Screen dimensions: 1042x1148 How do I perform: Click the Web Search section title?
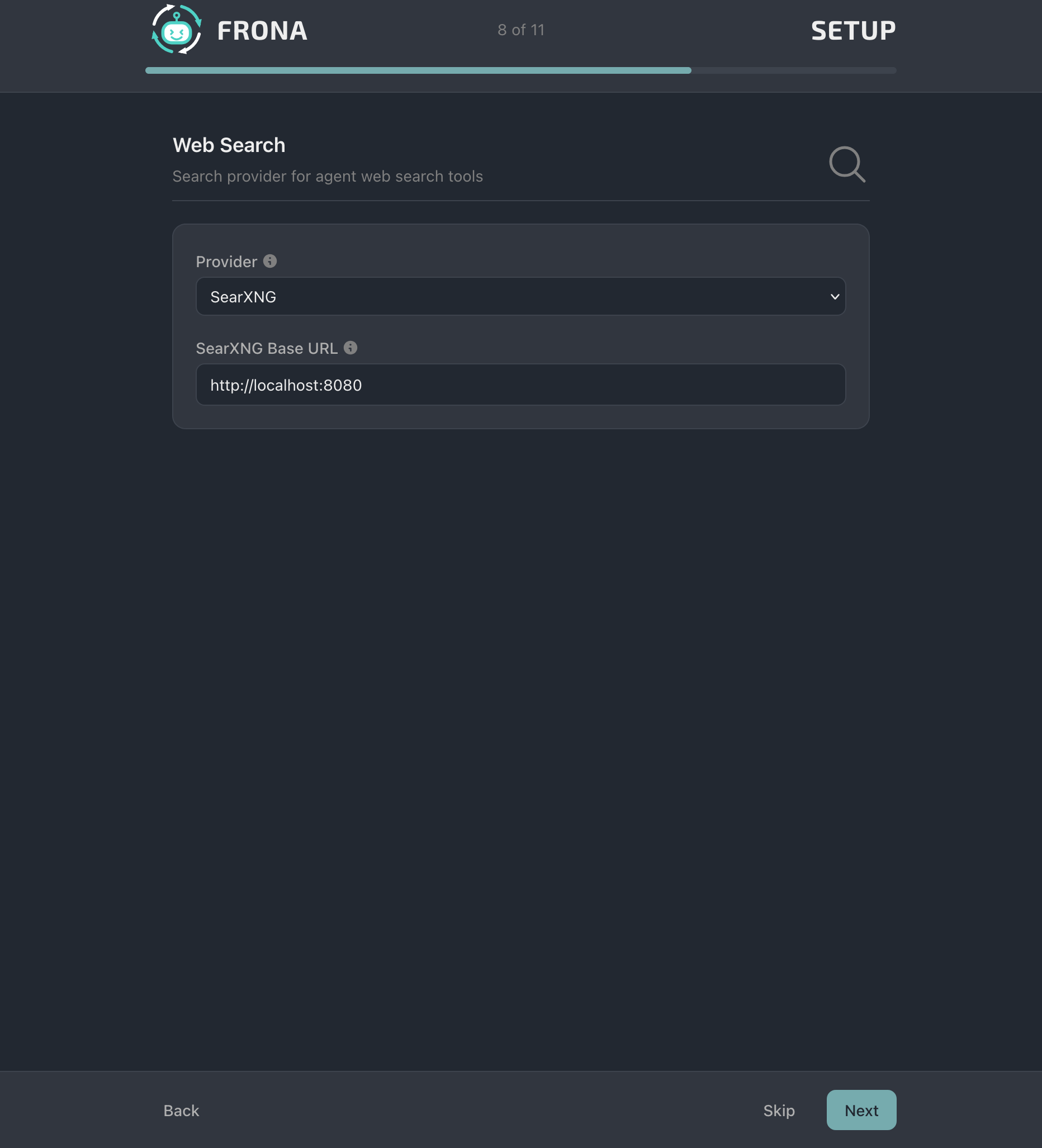point(228,145)
